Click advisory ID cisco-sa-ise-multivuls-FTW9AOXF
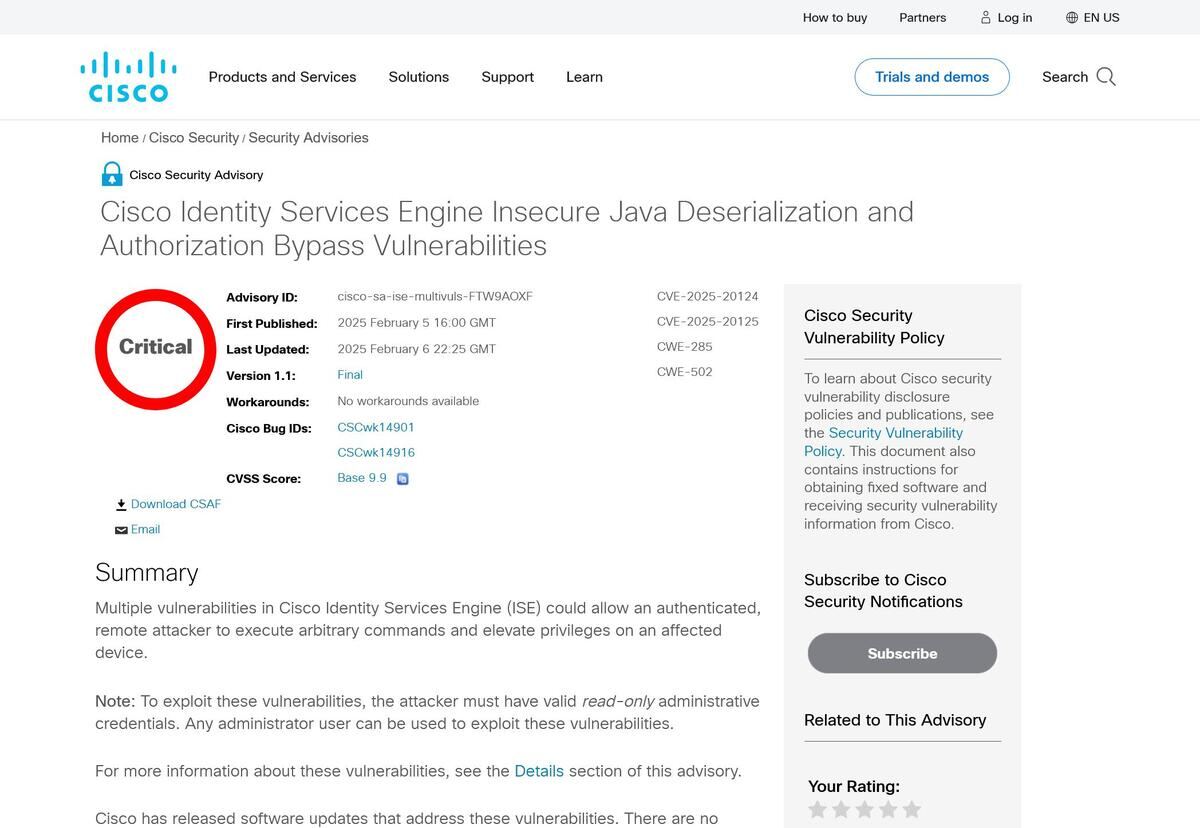1200x828 pixels. [435, 297]
